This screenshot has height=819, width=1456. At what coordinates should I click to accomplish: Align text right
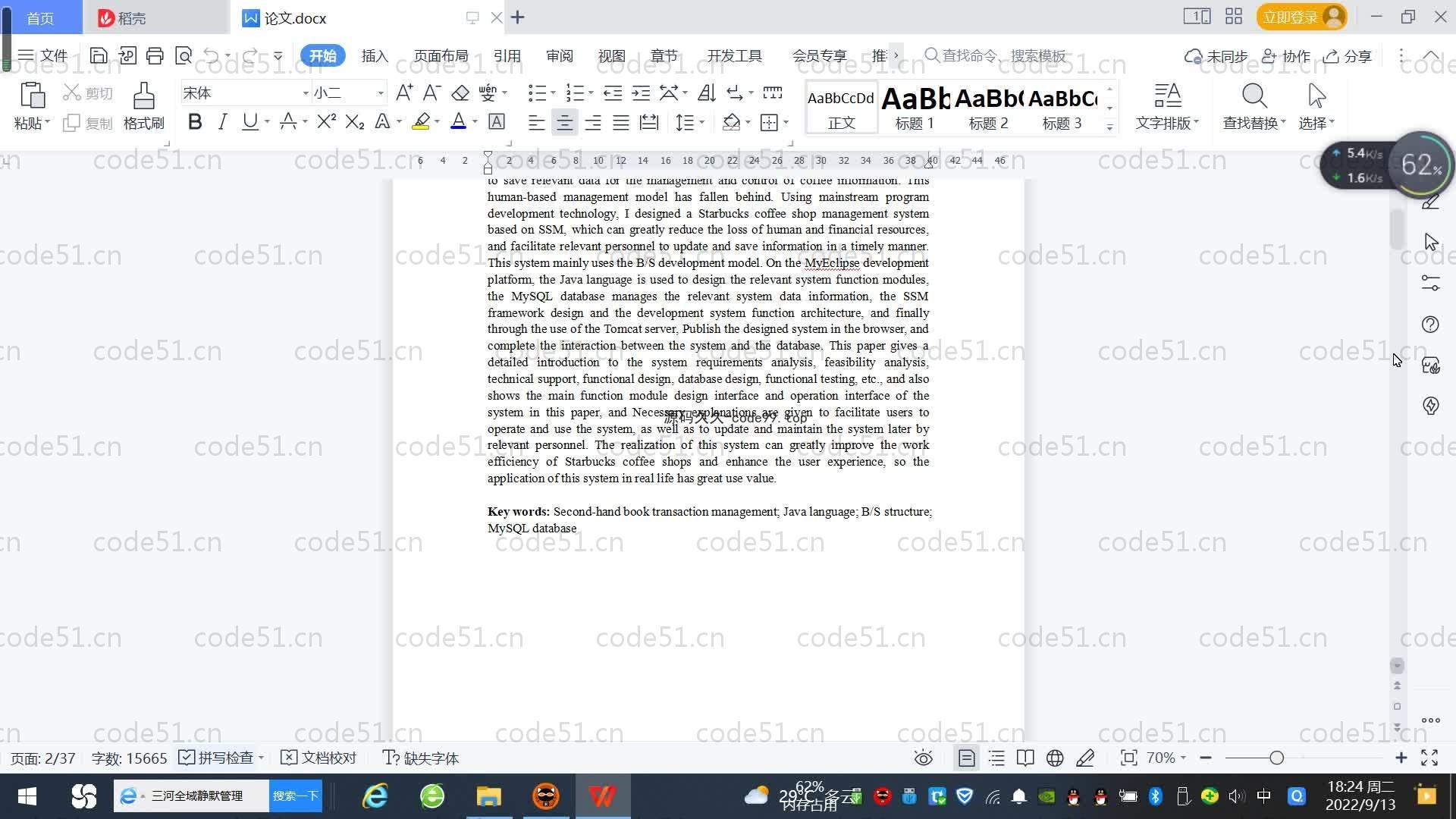[593, 122]
